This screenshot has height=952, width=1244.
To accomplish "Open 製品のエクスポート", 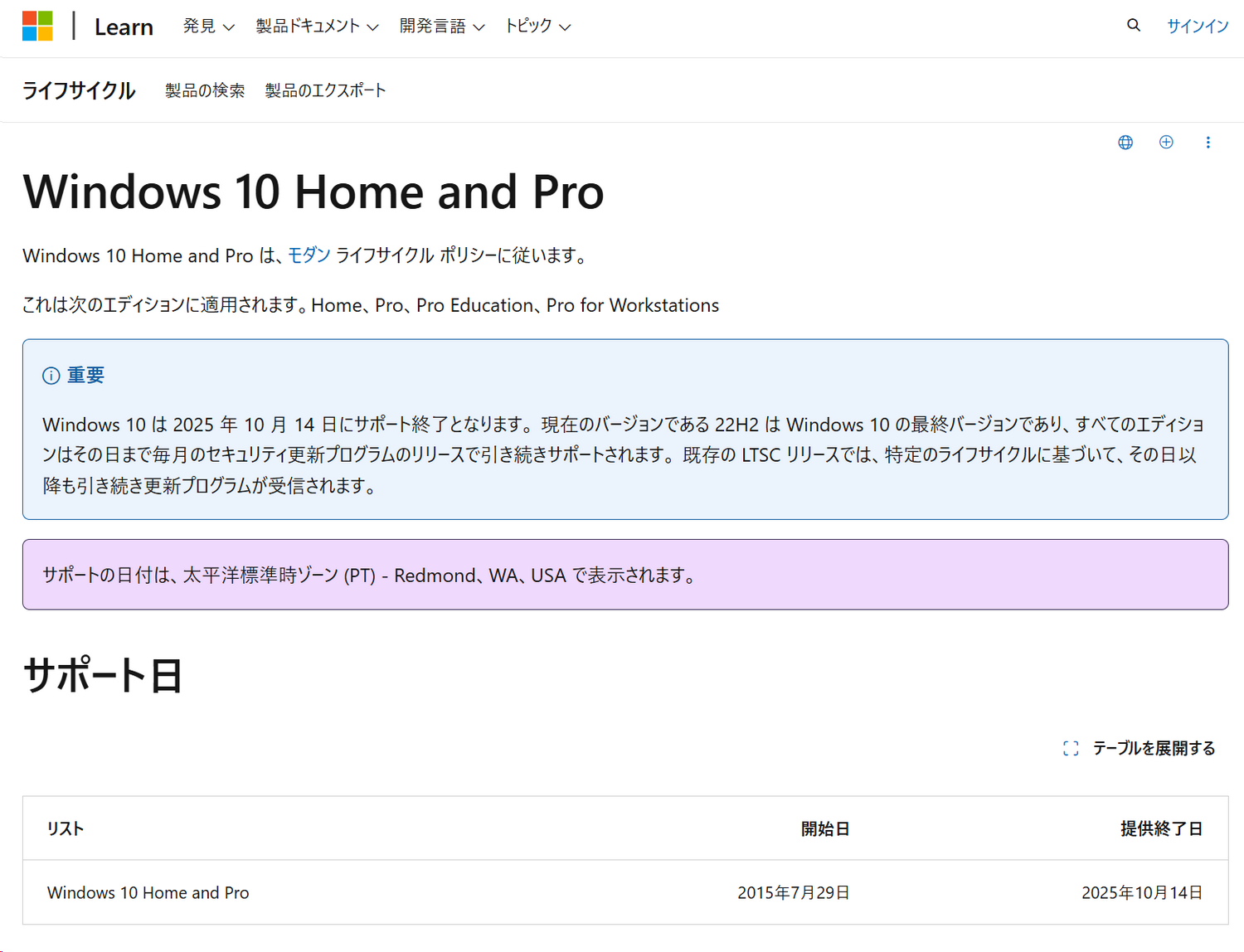I will click(x=325, y=90).
